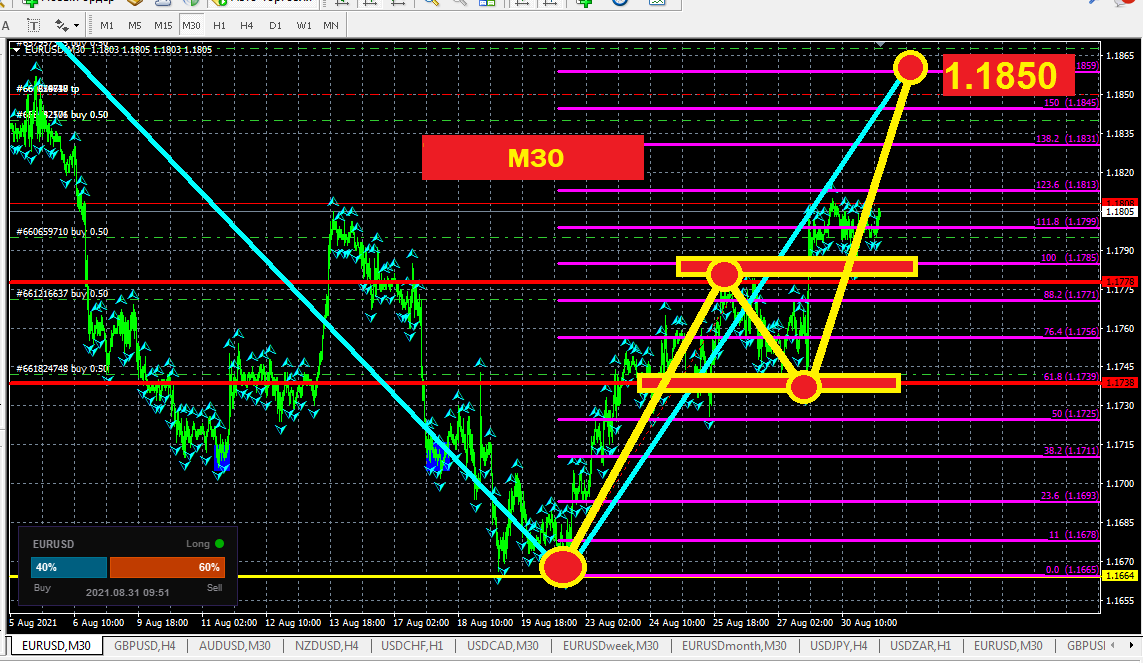Image resolution: width=1143 pixels, height=663 pixels.
Task: Click the 30 Aug 10:00 time axis label
Action: point(869,623)
